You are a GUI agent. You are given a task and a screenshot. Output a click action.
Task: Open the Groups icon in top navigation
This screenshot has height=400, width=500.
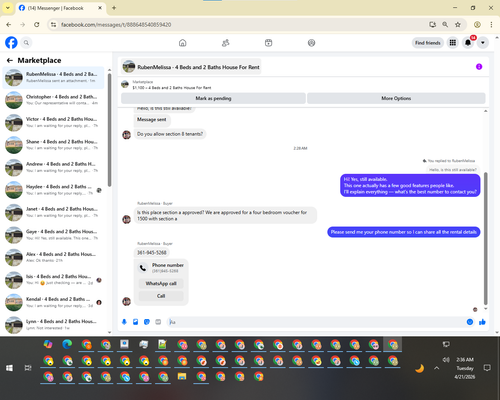311,43
